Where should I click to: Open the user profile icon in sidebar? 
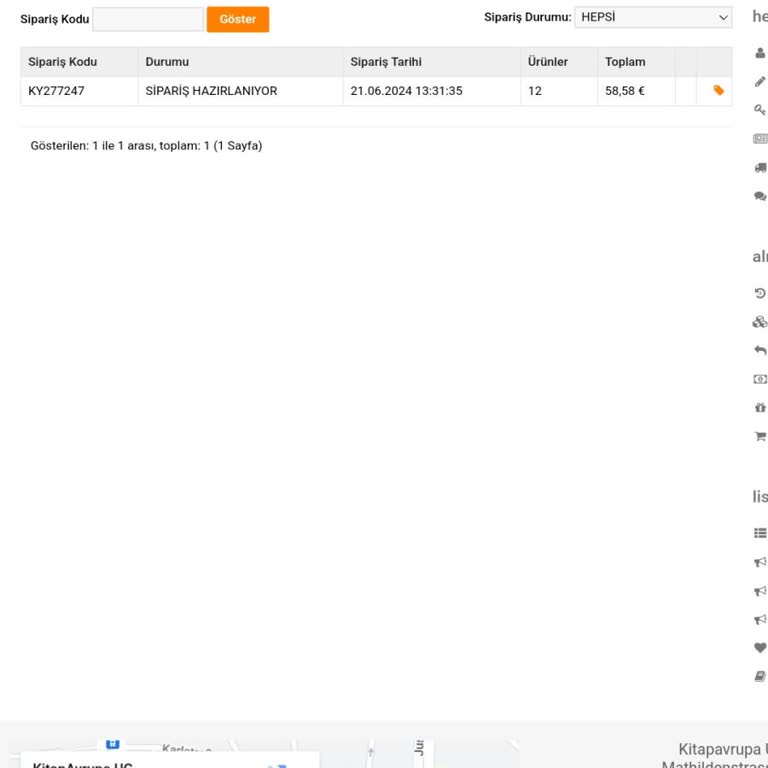[760, 53]
